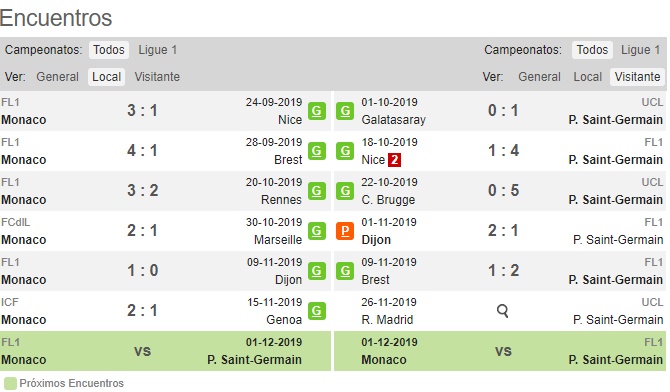
Task: Select right Ligue 1 championship filter
Action: pos(640,50)
